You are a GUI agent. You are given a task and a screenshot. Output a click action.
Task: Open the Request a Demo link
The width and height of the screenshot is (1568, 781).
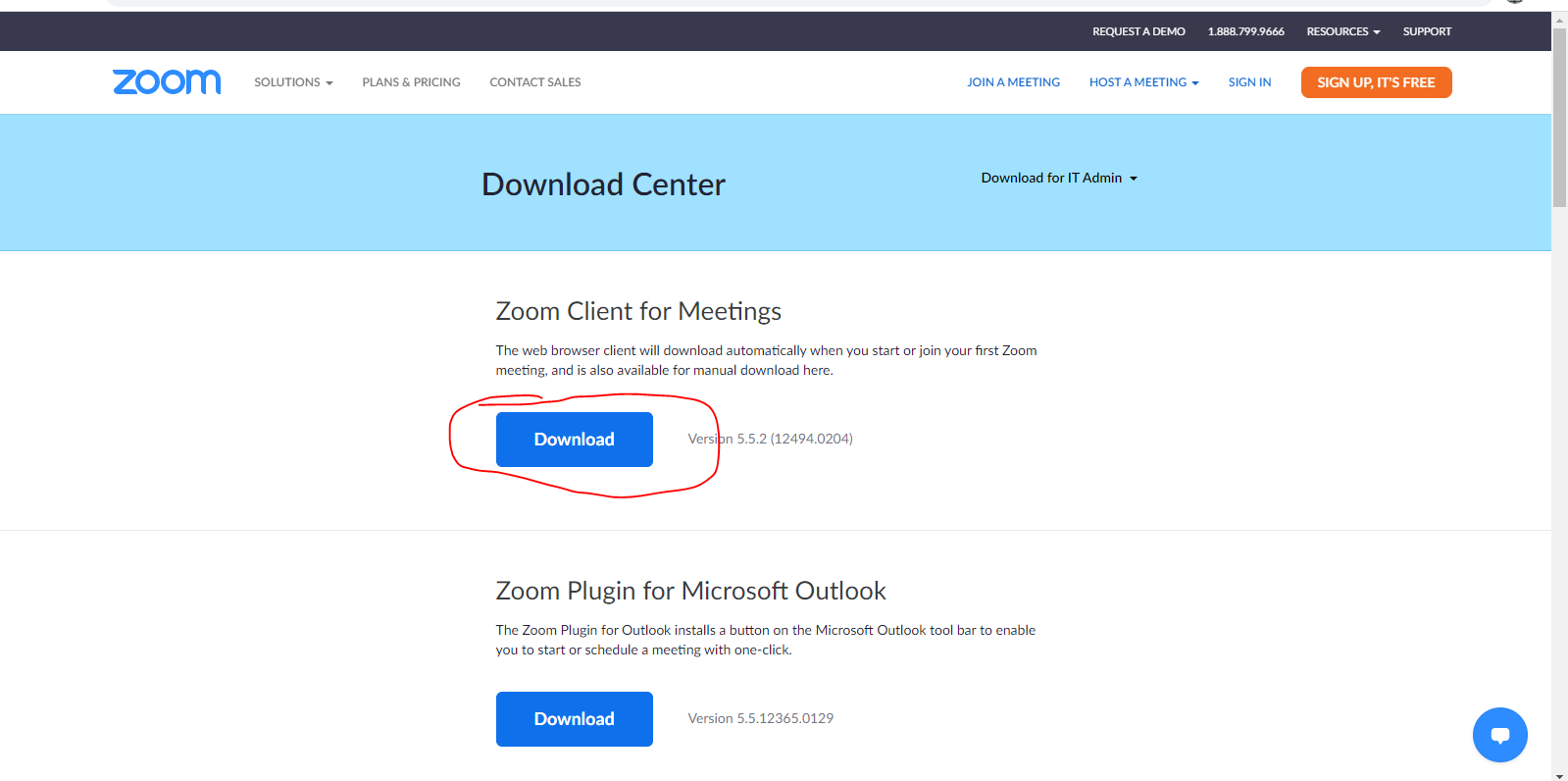click(1138, 31)
